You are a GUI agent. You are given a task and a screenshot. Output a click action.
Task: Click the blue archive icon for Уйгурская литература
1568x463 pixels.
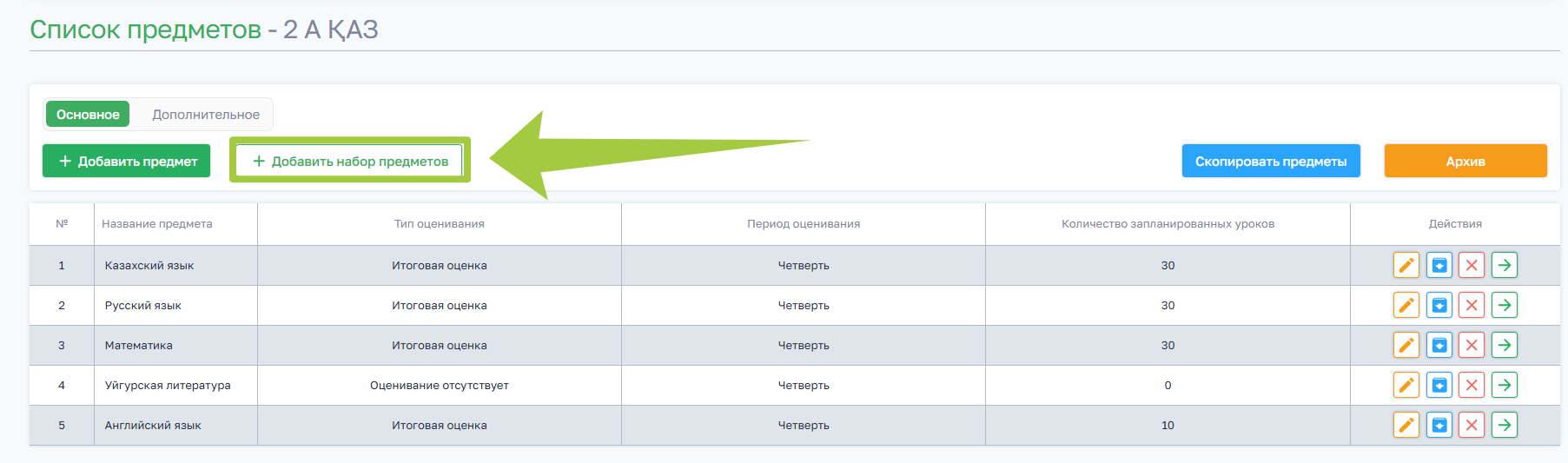click(1439, 385)
